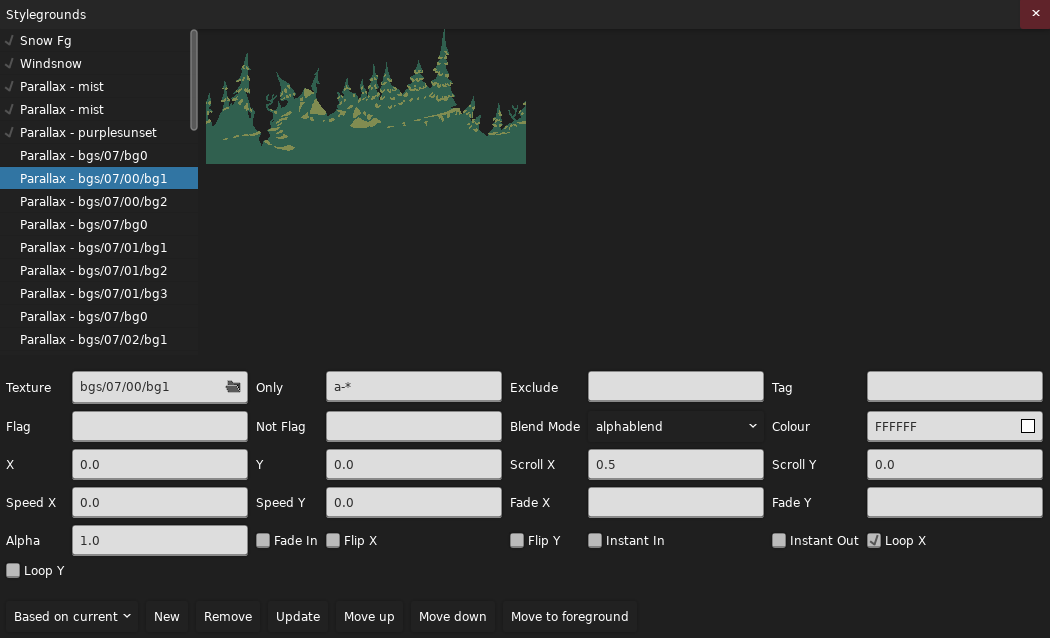Click Move to foreground button
This screenshot has width=1050, height=638.
(x=570, y=617)
